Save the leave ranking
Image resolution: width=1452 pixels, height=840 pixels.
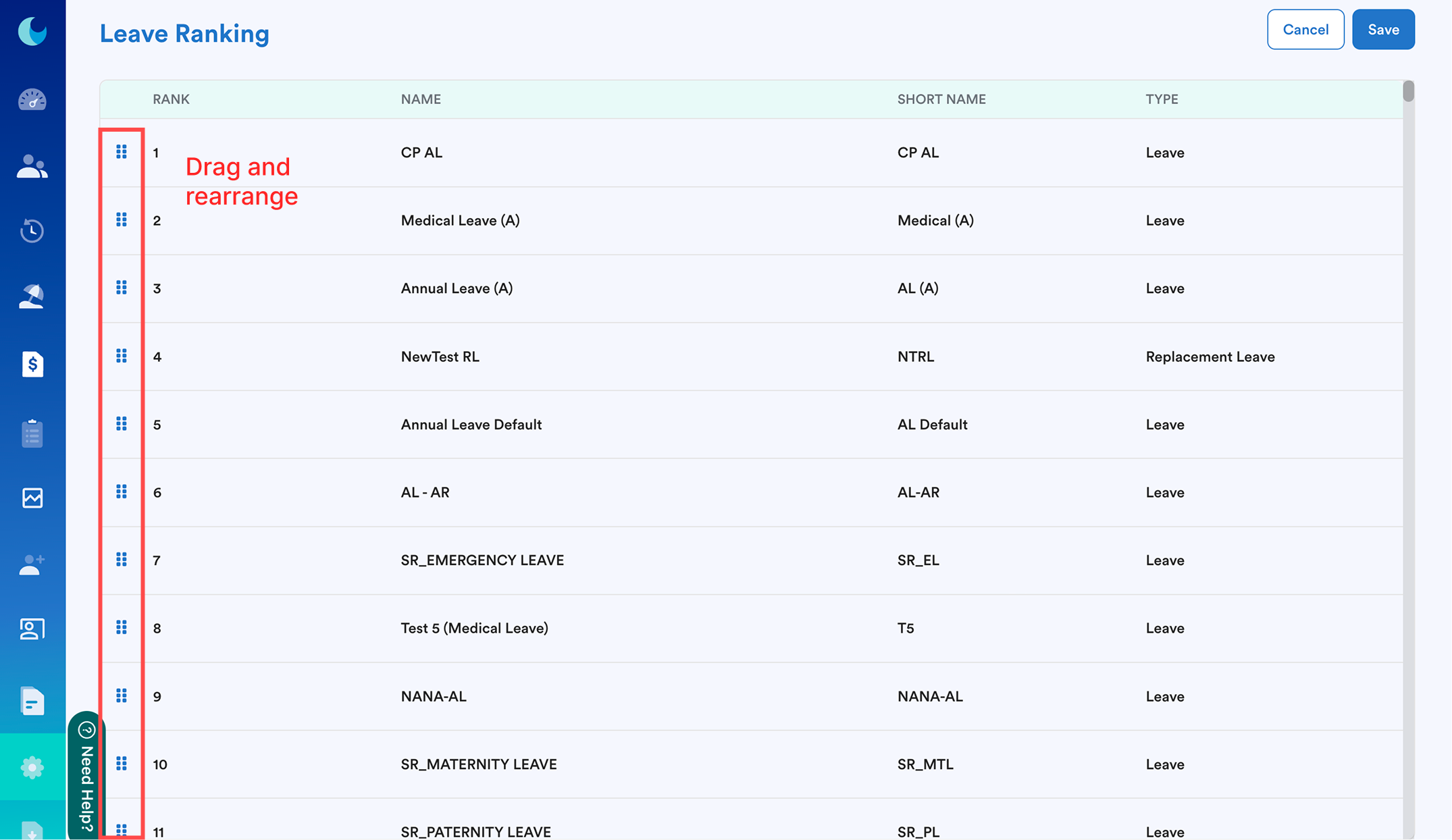click(1383, 30)
